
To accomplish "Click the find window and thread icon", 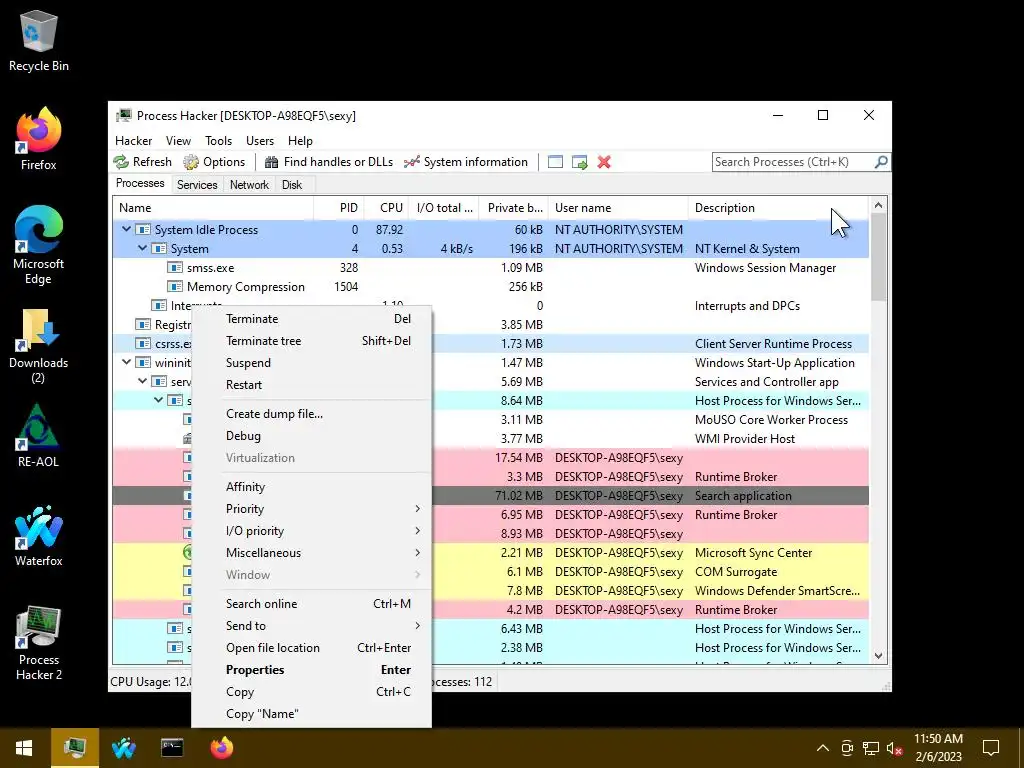I will (x=579, y=162).
